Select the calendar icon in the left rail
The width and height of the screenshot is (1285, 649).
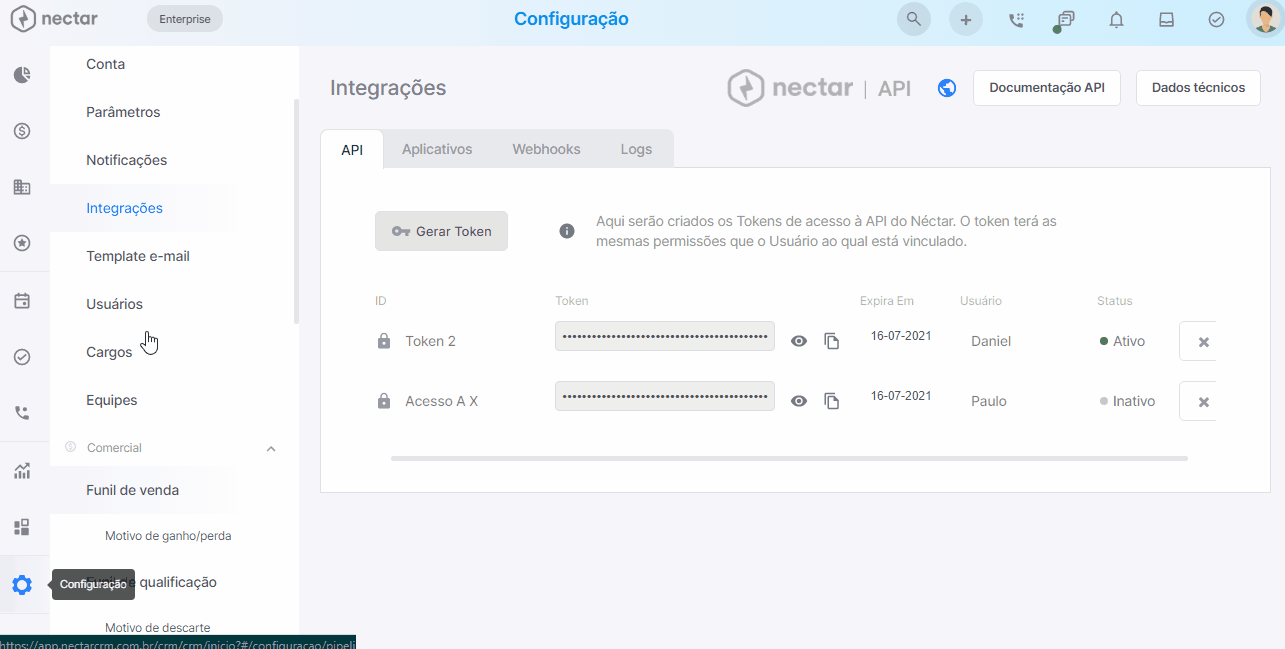click(22, 300)
